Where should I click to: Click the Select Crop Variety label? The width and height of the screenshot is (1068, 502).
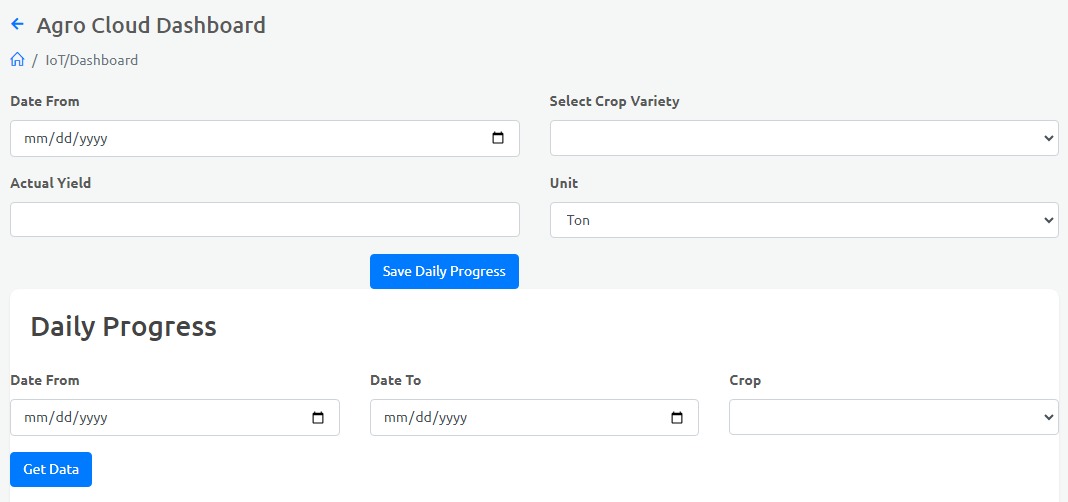coord(614,101)
